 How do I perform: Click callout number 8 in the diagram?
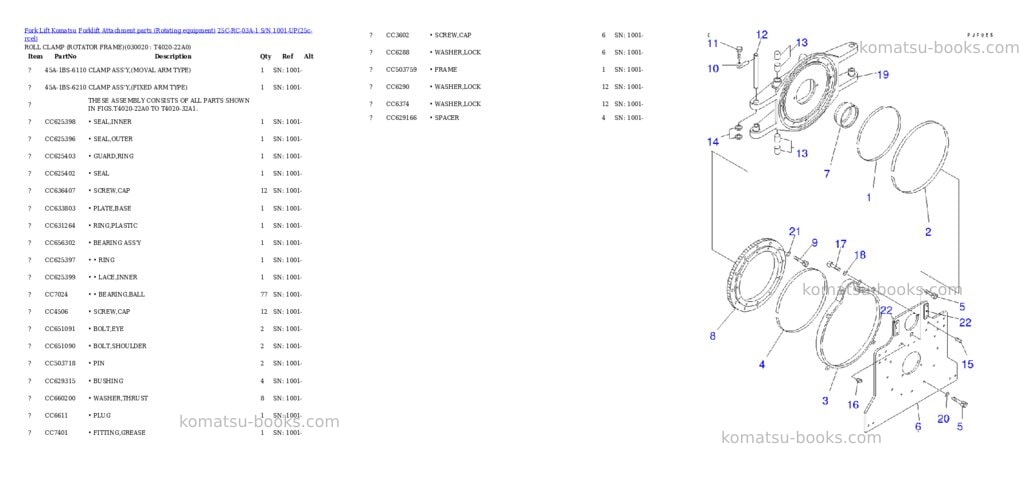[712, 336]
